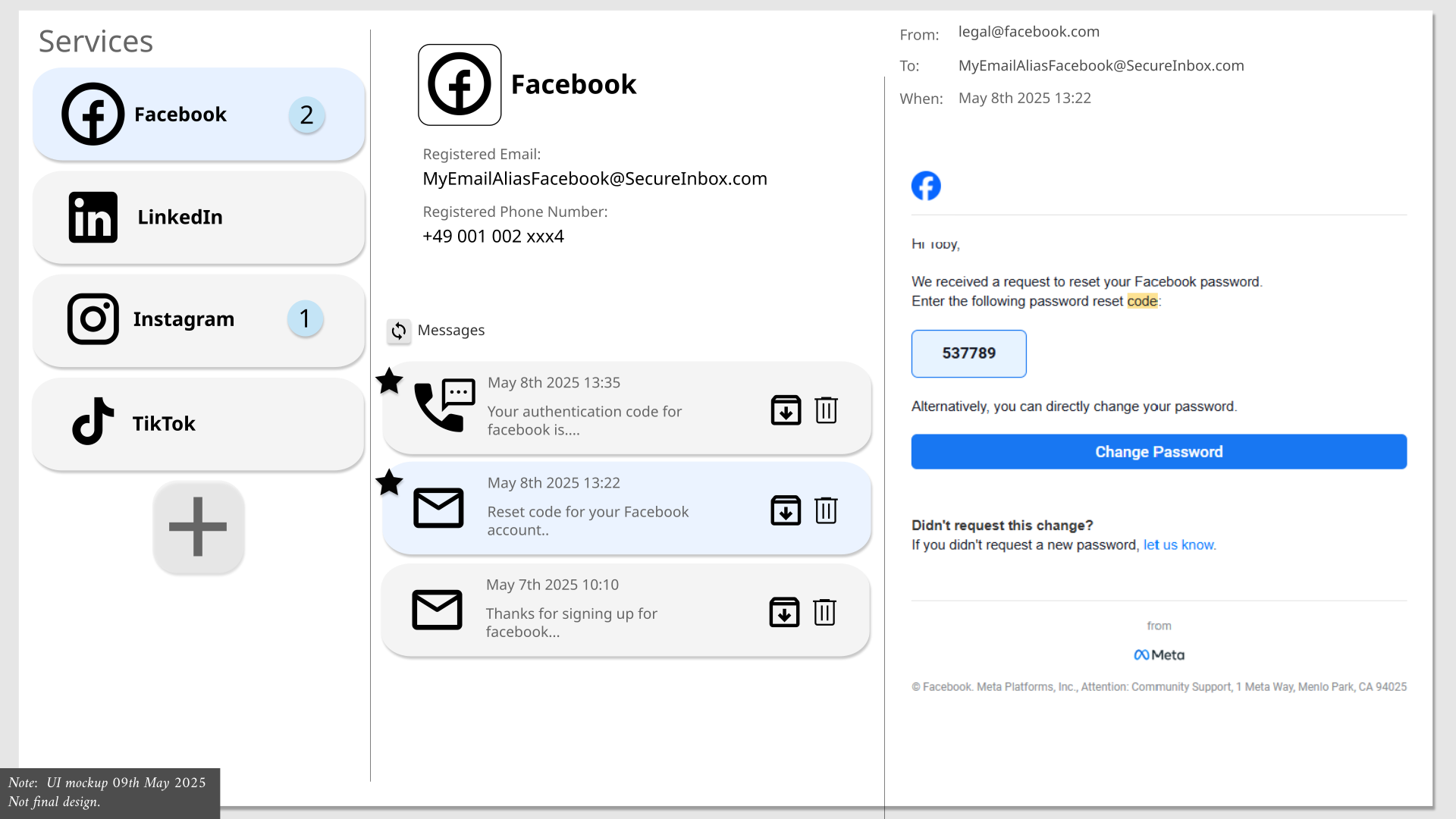Screen dimensions: 1456x819
Task: Toggle star on the 13:22 reset code message
Action: tap(389, 482)
